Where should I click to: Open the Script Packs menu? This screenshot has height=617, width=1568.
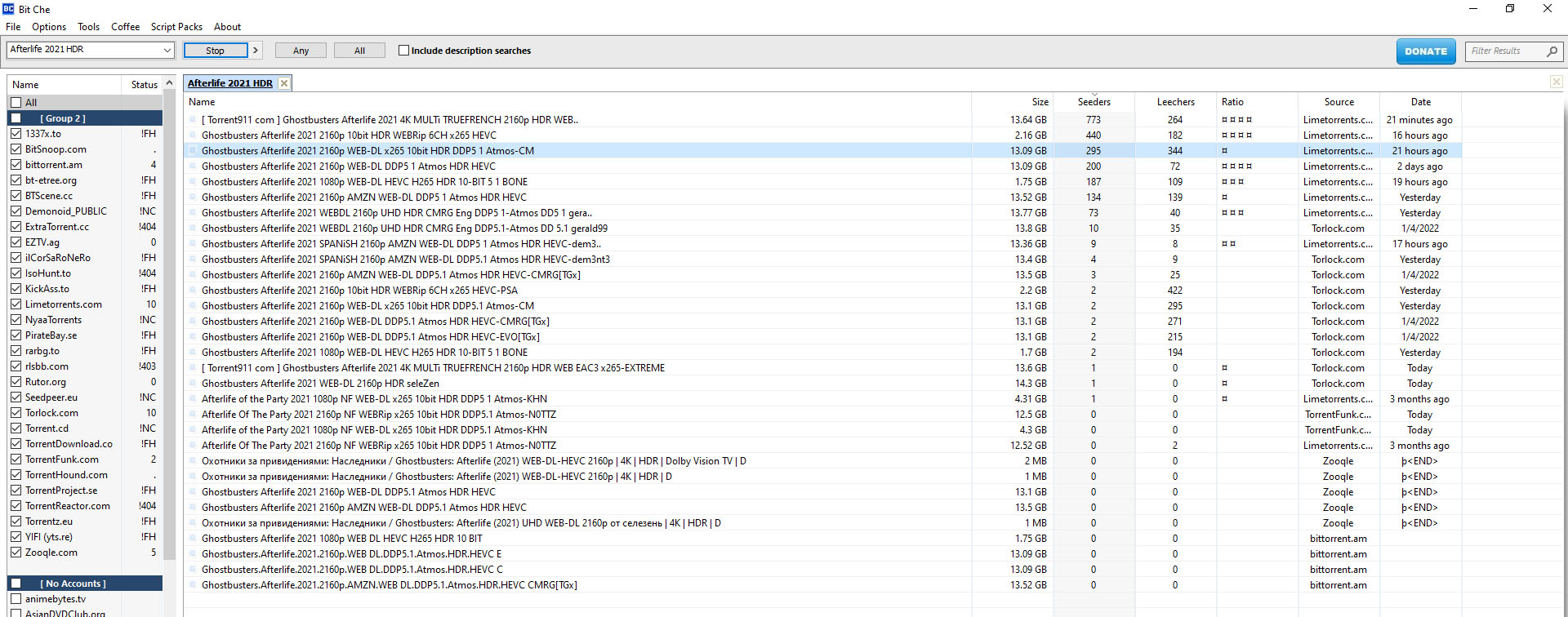tap(176, 27)
